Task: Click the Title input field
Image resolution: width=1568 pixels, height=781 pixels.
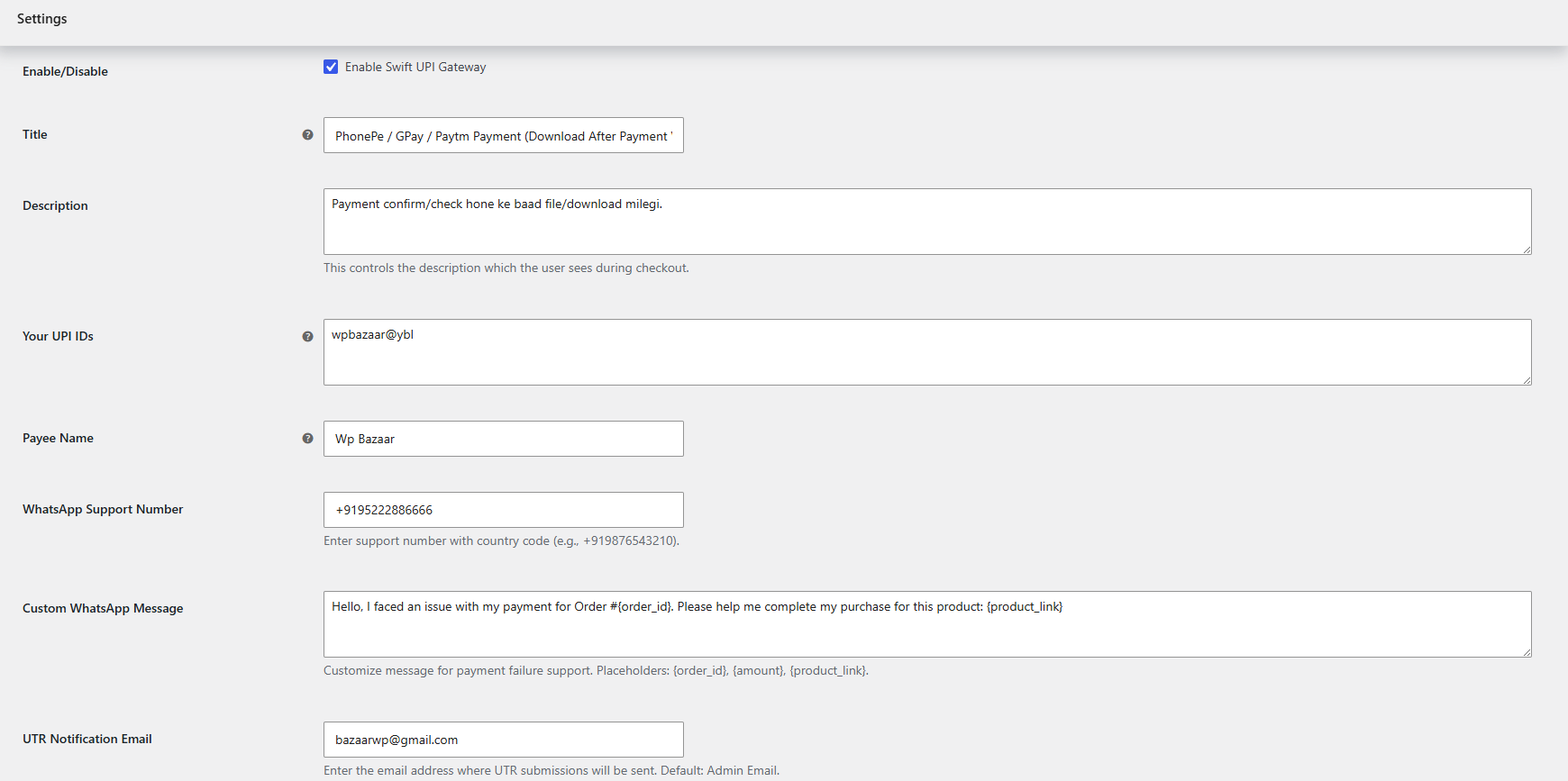Action: point(504,135)
